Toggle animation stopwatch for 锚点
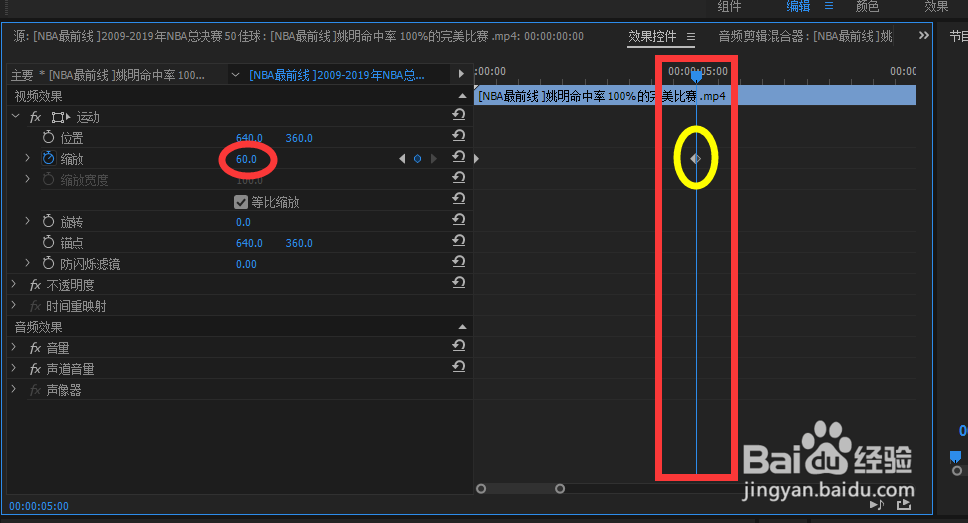The height and width of the screenshot is (523, 968). [x=48, y=242]
